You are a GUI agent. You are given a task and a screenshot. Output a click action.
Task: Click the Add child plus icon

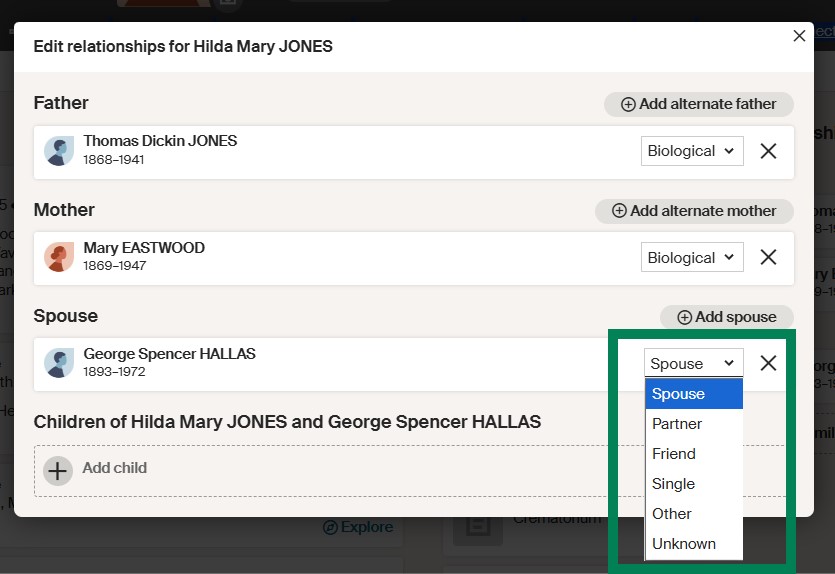[58, 469]
